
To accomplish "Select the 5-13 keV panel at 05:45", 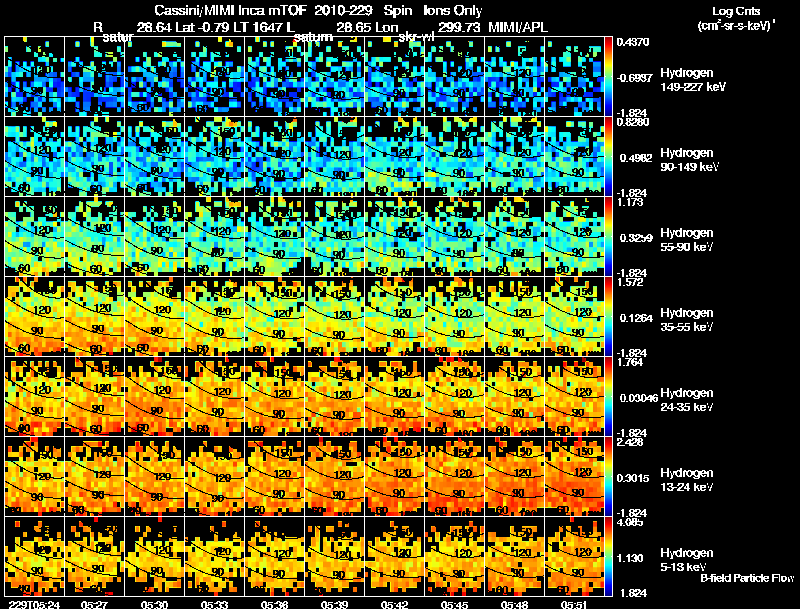I will 455,557.
